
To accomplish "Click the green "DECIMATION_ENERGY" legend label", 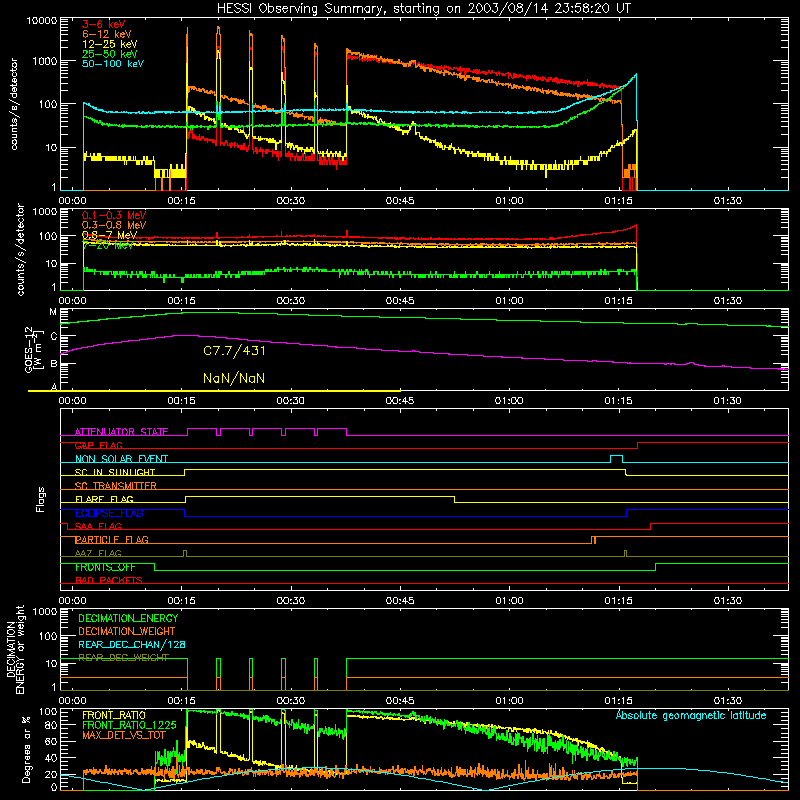I will pyautogui.click(x=128, y=618).
